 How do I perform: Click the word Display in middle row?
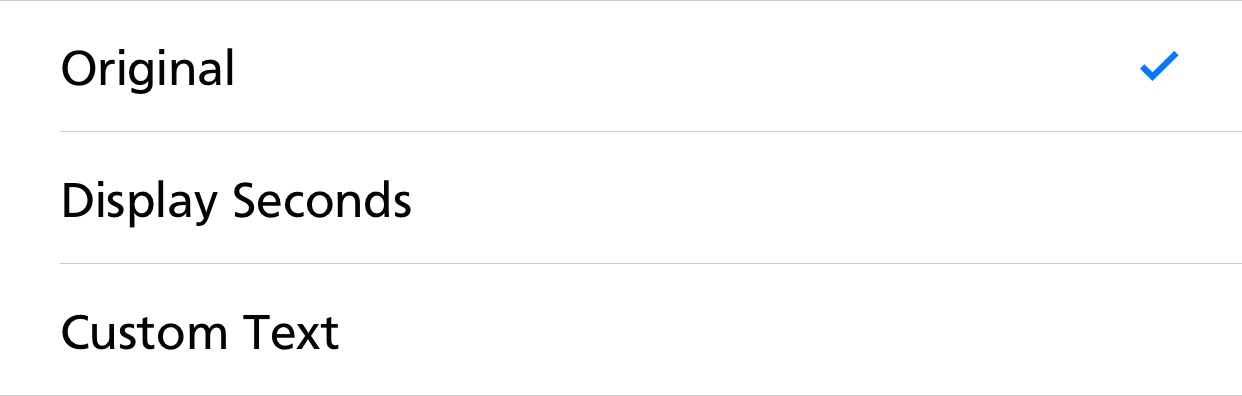click(x=139, y=203)
